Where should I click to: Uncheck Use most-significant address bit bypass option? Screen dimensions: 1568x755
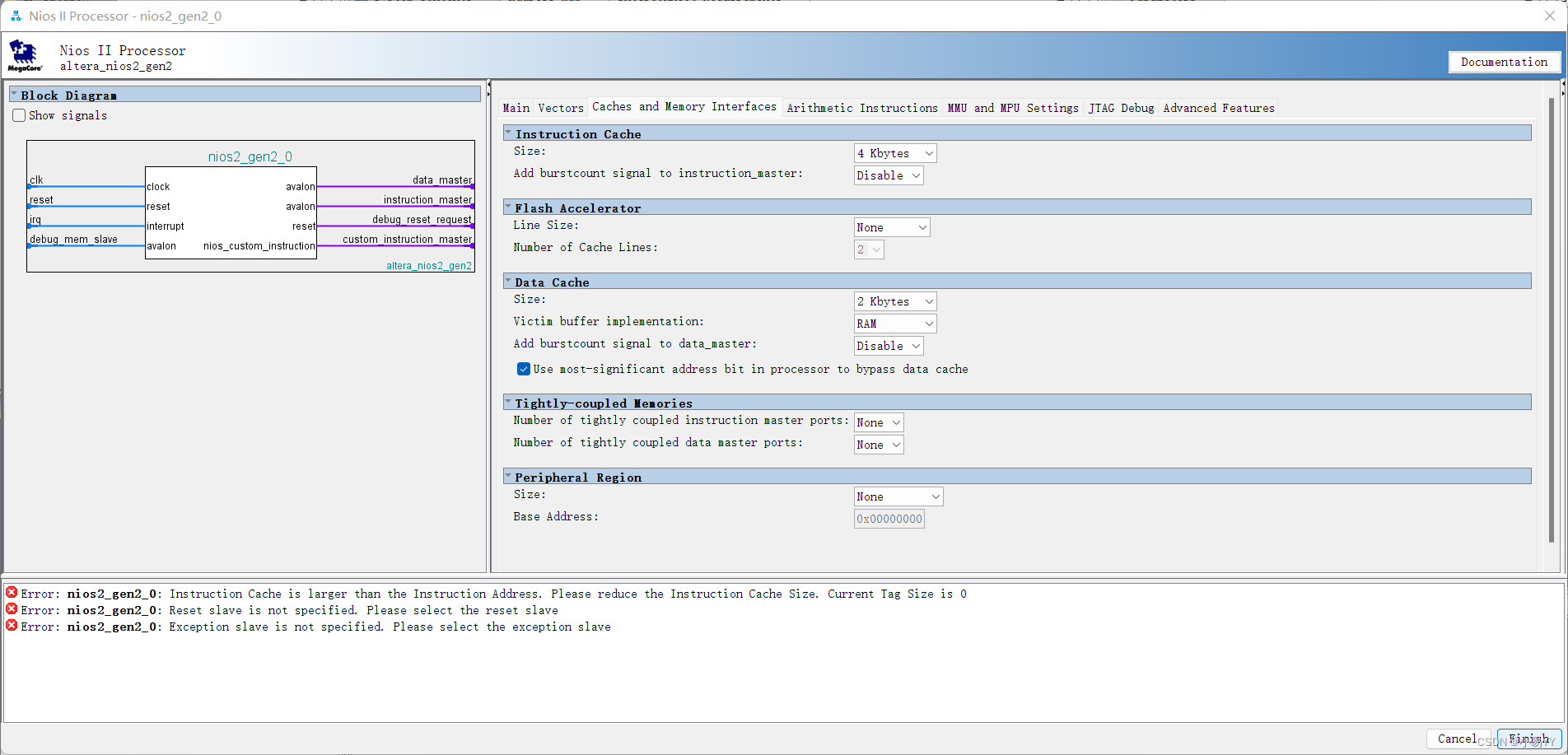tap(523, 369)
